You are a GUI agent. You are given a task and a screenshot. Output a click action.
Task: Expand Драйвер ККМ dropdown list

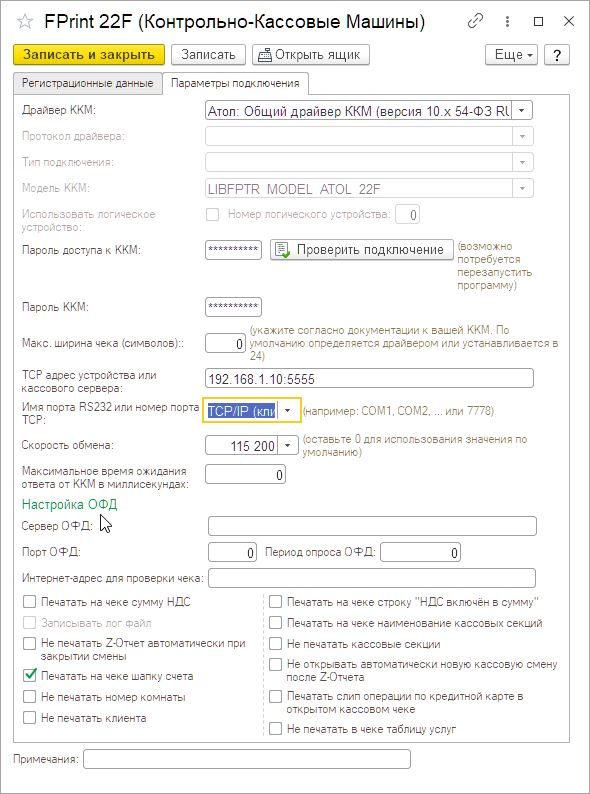click(523, 111)
